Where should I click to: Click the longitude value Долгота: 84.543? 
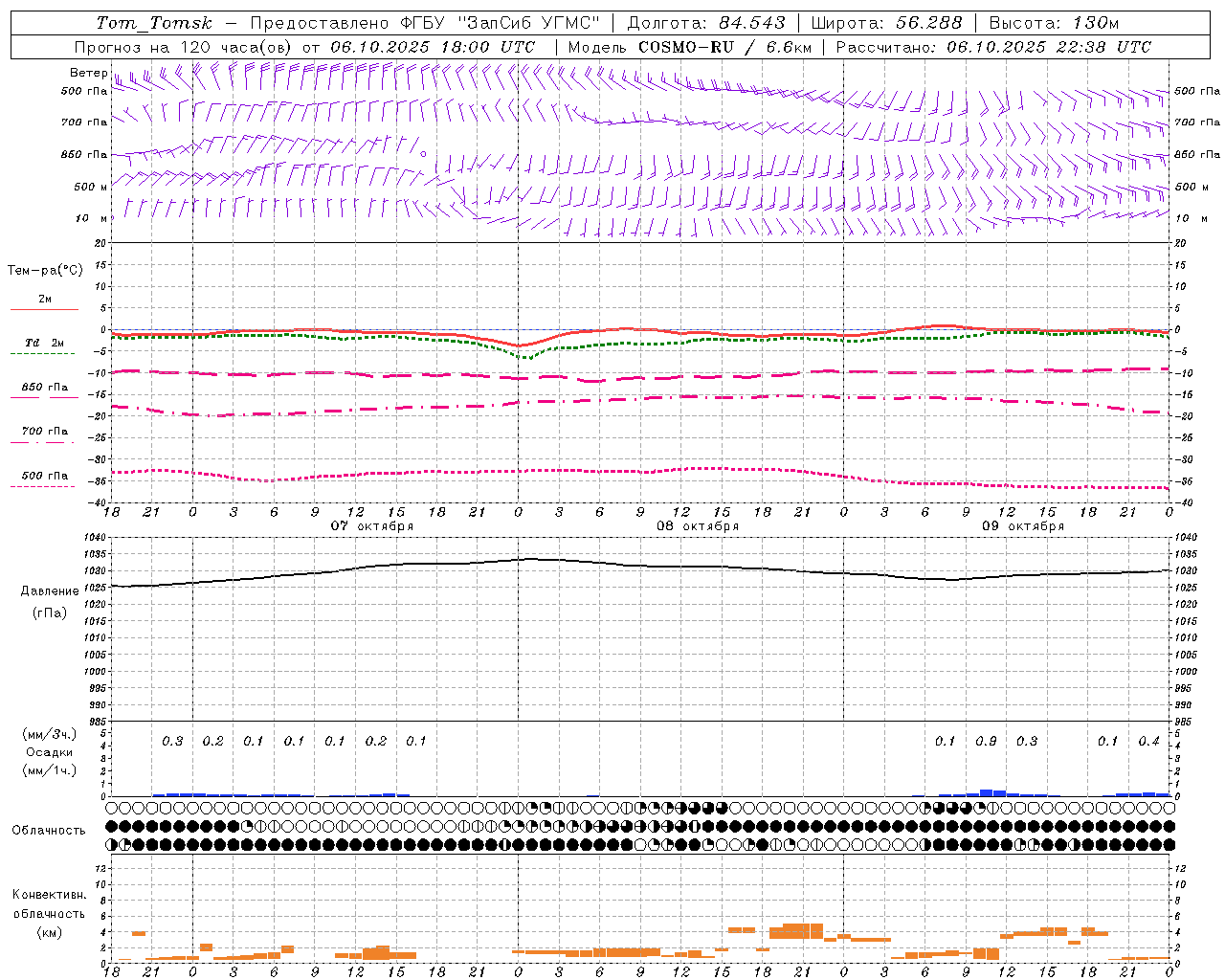(706, 23)
